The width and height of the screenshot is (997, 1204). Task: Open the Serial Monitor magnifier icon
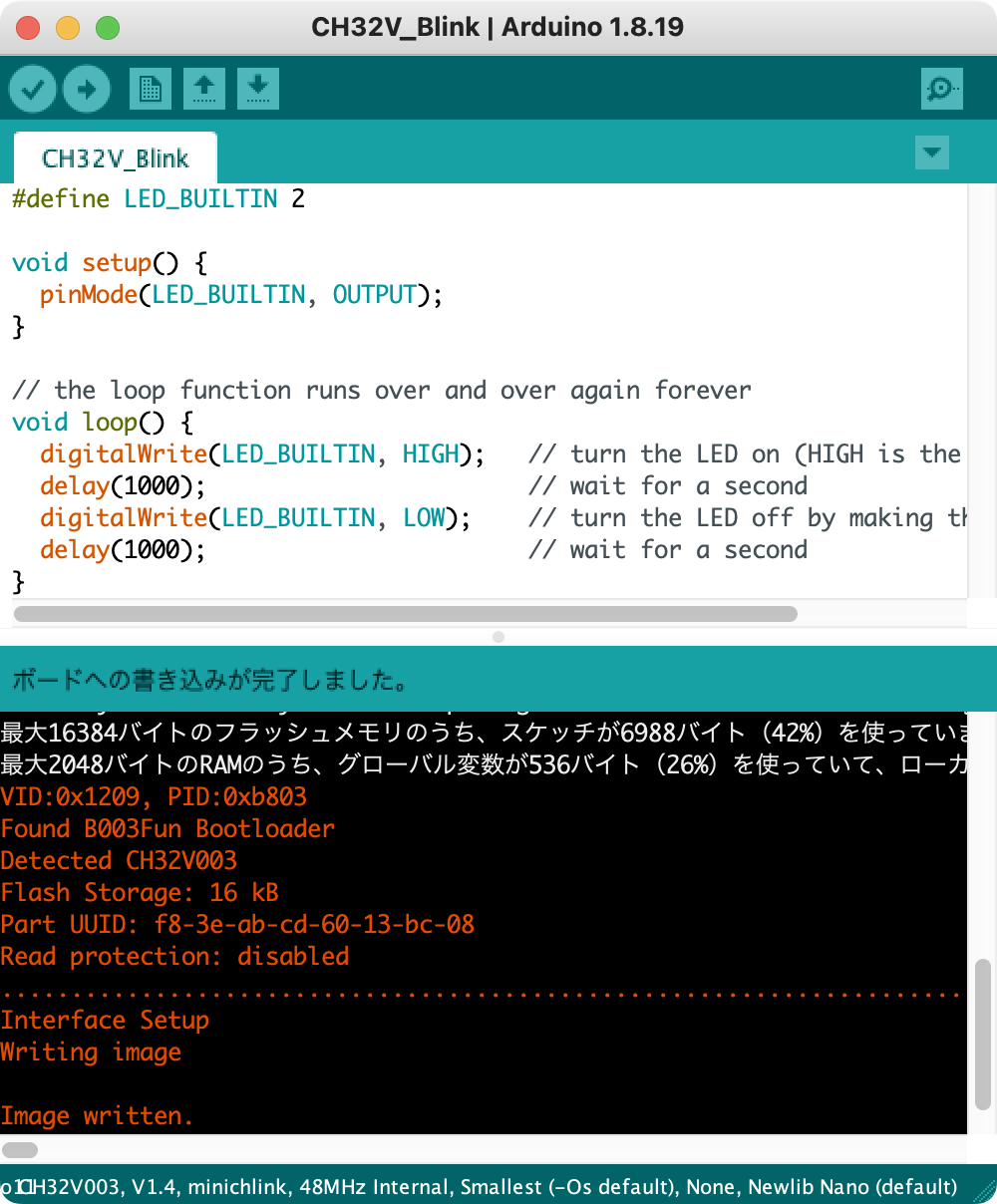[941, 90]
